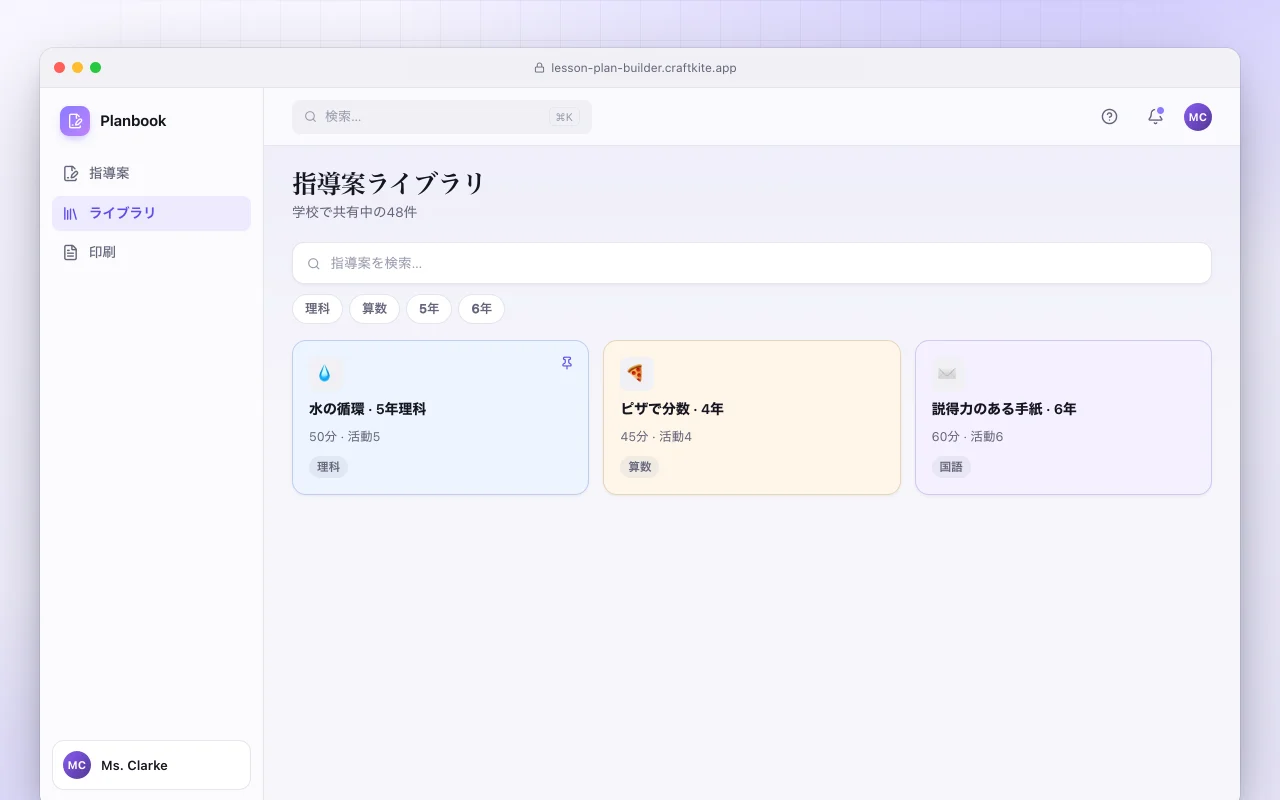Image resolution: width=1280 pixels, height=800 pixels.
Task: Click the water drop icon on 水の循環 card
Action: tap(325, 373)
